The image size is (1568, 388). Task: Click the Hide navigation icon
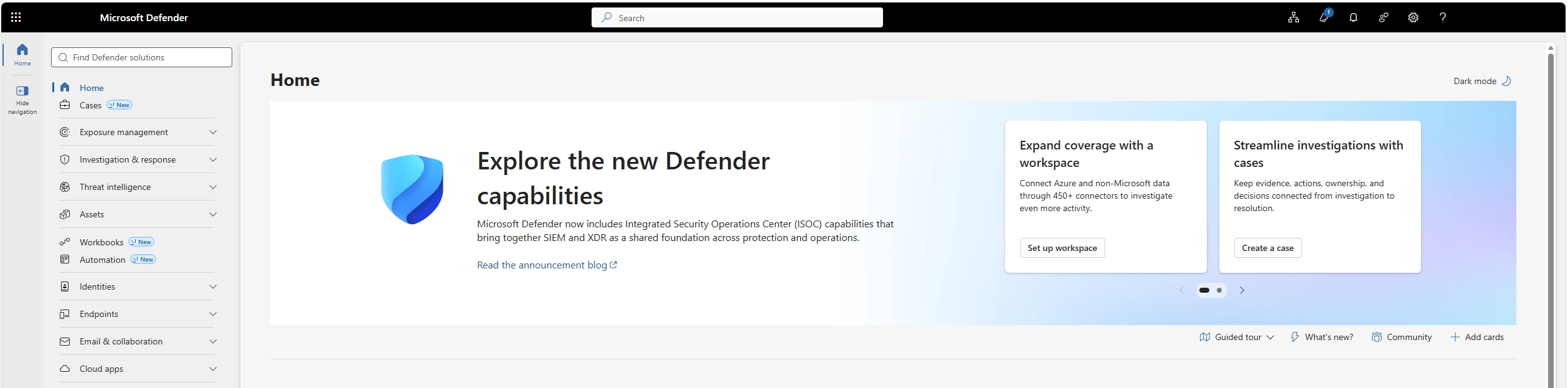[22, 91]
